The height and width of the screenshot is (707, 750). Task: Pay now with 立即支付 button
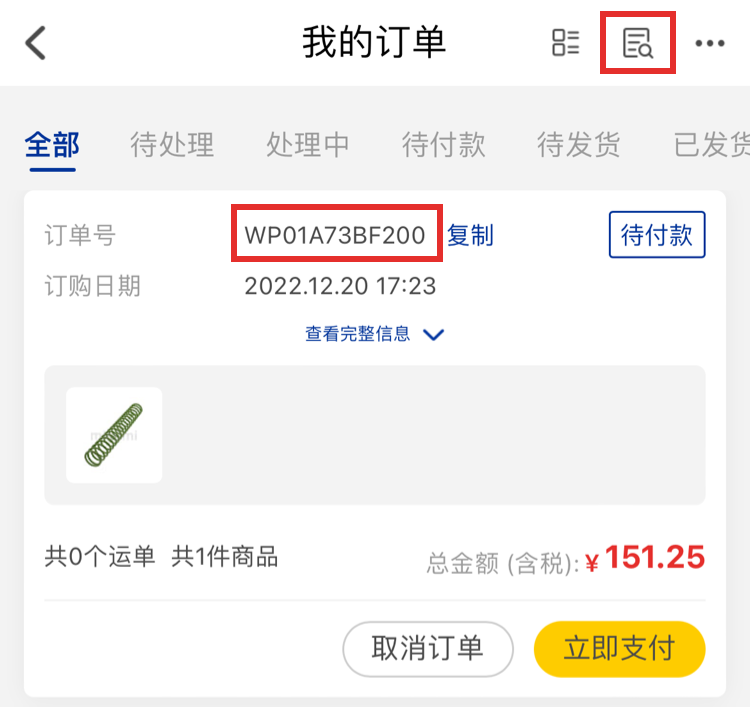tap(619, 649)
